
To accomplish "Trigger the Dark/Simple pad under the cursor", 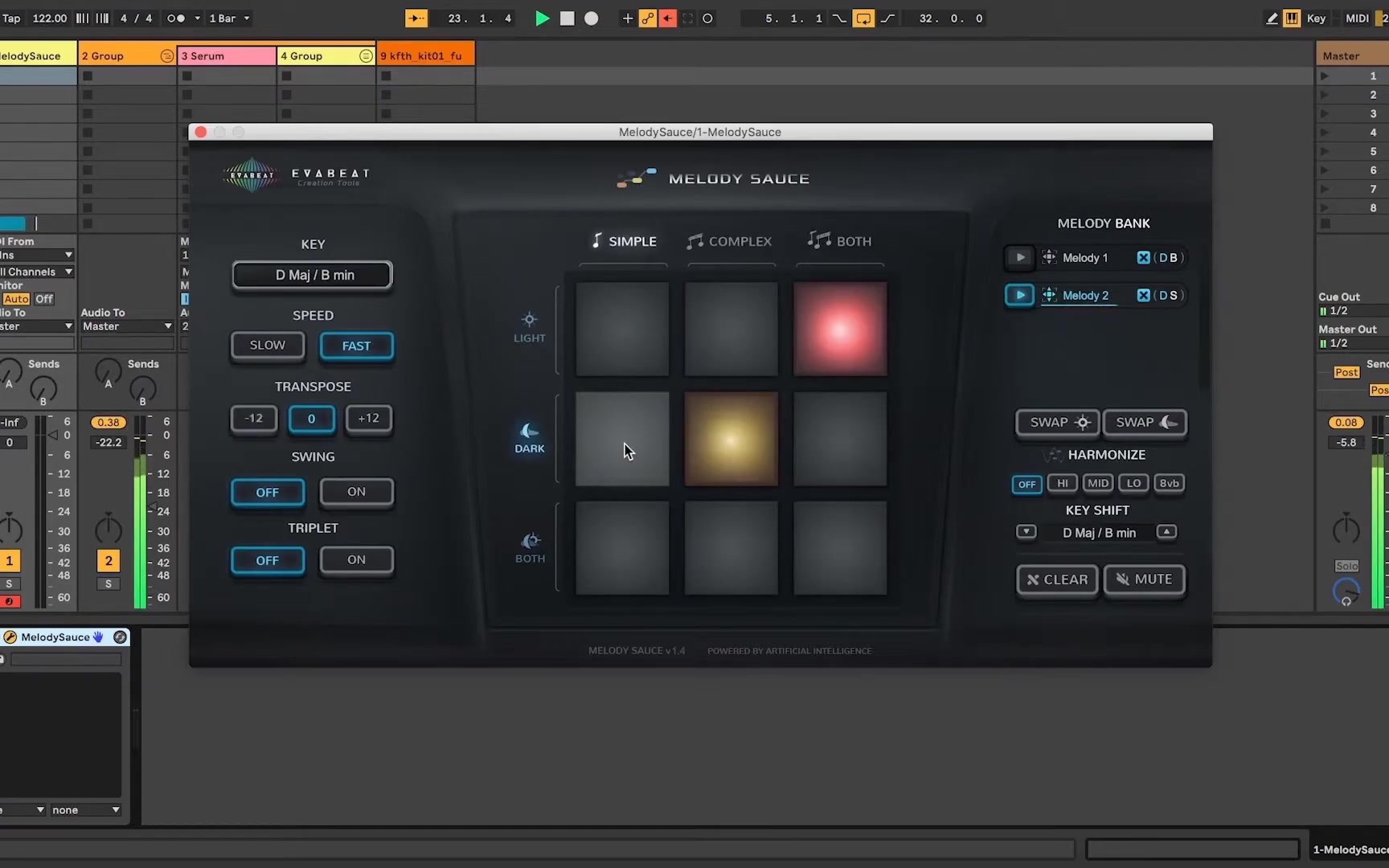I will (x=622, y=439).
